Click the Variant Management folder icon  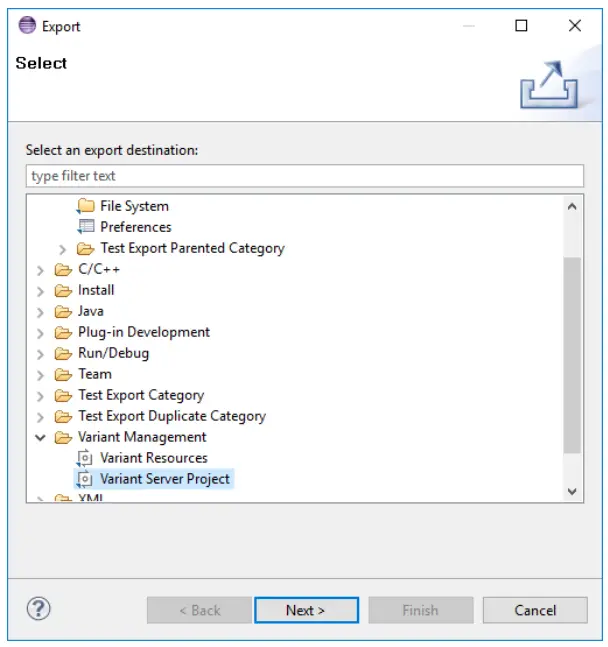pos(64,437)
